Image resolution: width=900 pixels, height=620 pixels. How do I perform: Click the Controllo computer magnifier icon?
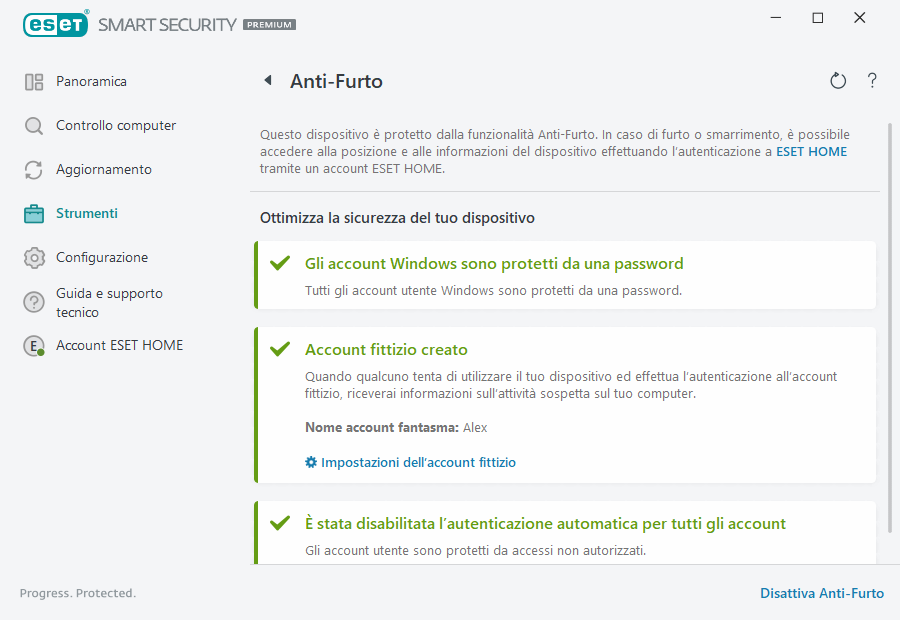click(x=34, y=125)
